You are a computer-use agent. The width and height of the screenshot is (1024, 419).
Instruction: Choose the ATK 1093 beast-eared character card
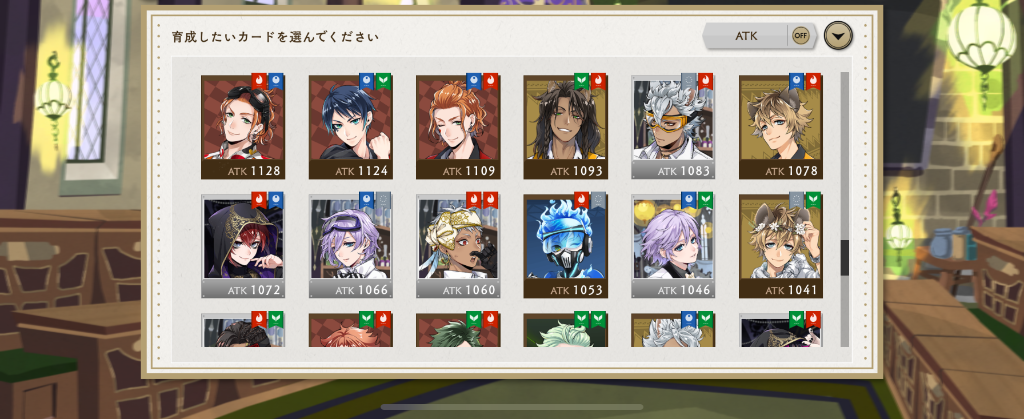(566, 127)
